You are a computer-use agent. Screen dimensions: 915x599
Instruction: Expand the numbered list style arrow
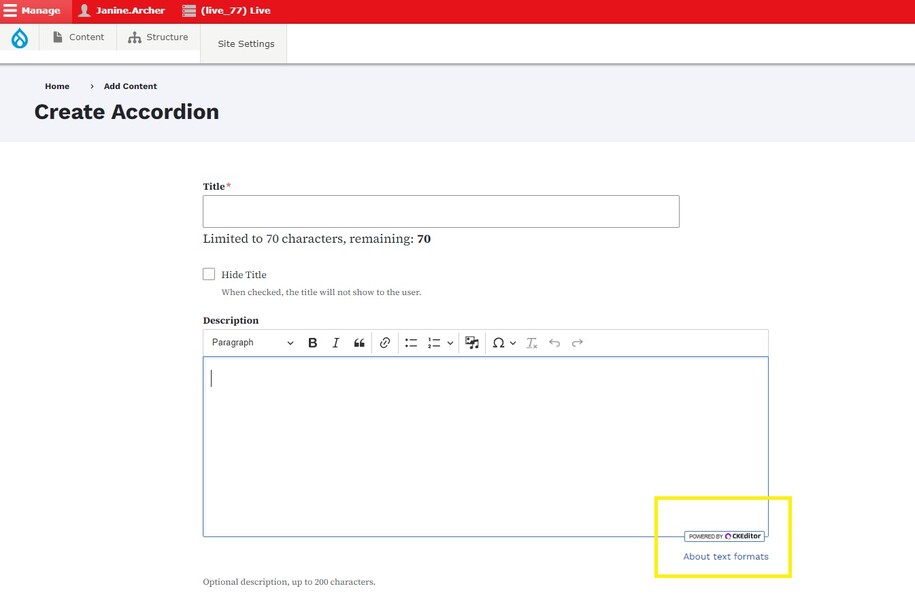[450, 343]
